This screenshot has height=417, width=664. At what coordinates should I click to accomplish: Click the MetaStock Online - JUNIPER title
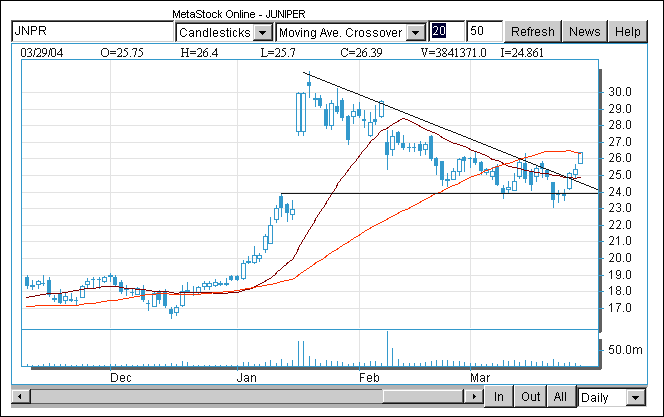click(x=238, y=14)
